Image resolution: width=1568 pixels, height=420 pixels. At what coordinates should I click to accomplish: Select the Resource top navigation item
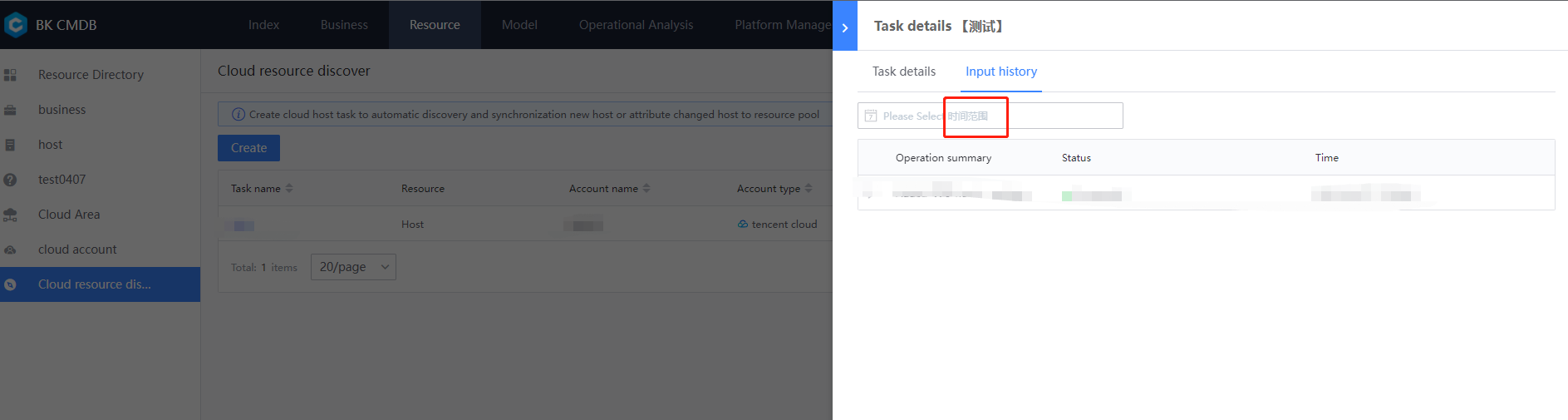[x=435, y=25]
